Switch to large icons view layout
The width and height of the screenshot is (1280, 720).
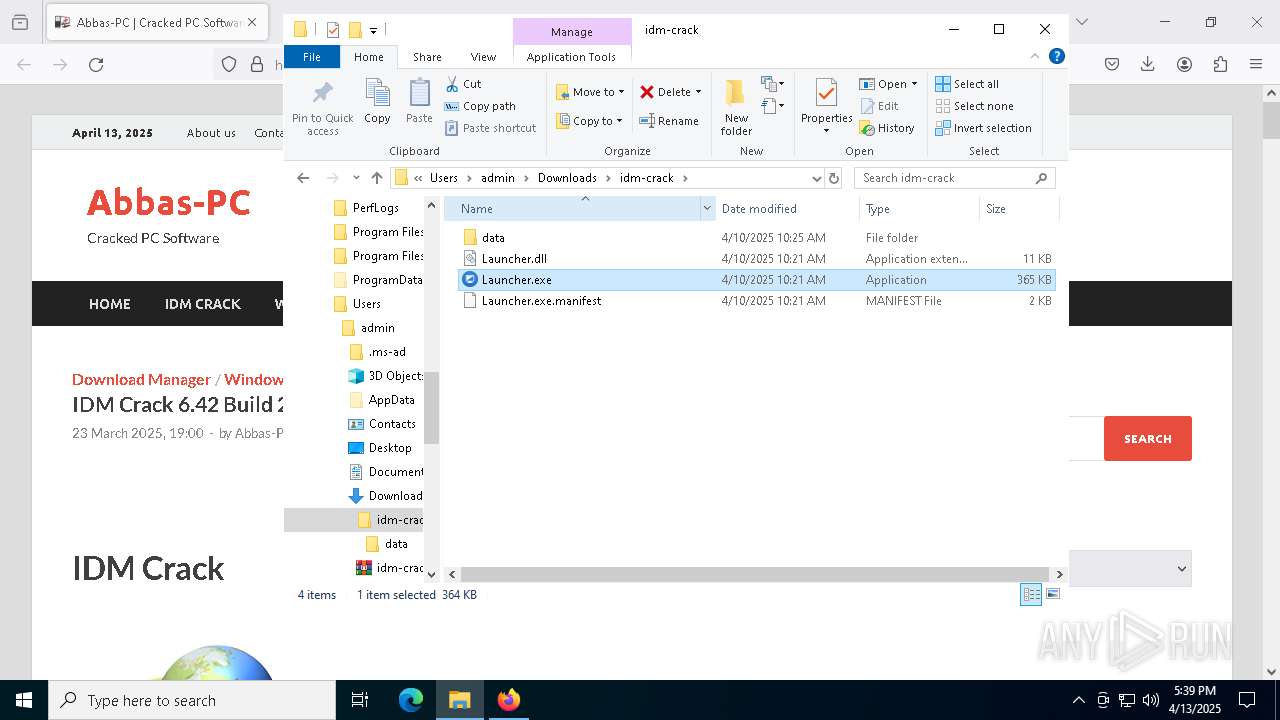(x=1052, y=595)
